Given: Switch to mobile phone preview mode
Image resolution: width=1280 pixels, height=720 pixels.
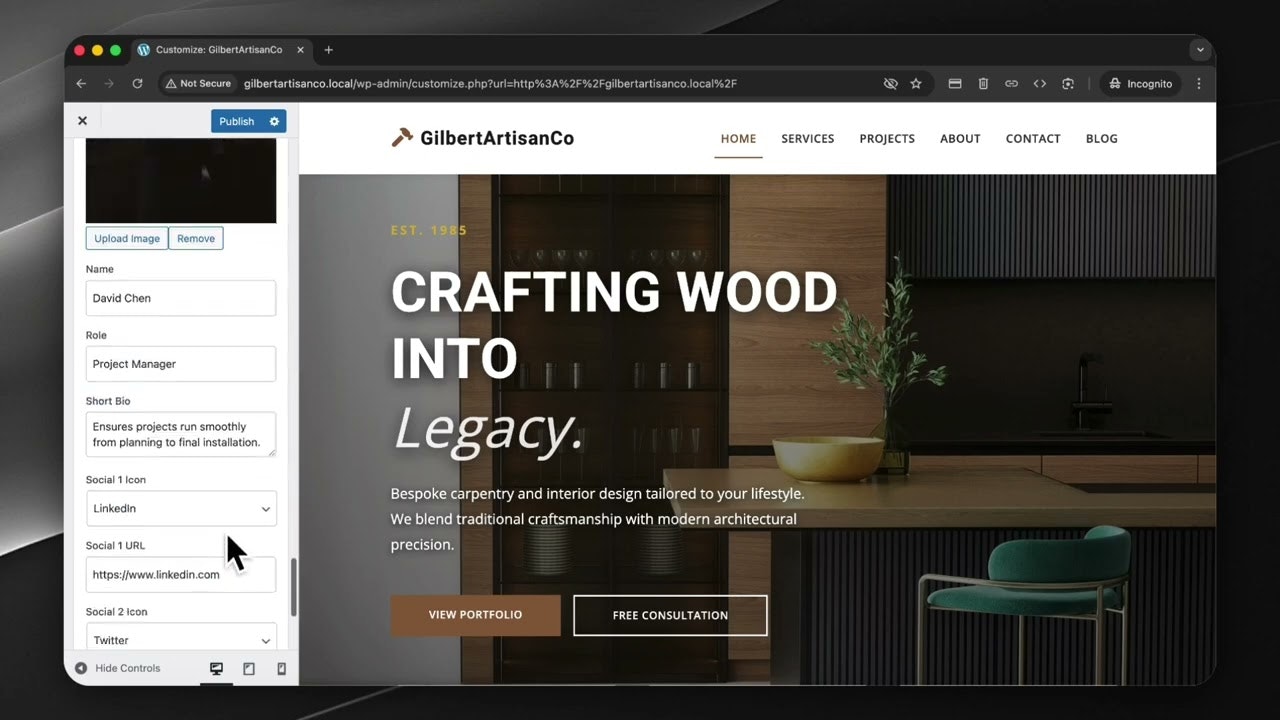Looking at the screenshot, I should [x=281, y=668].
